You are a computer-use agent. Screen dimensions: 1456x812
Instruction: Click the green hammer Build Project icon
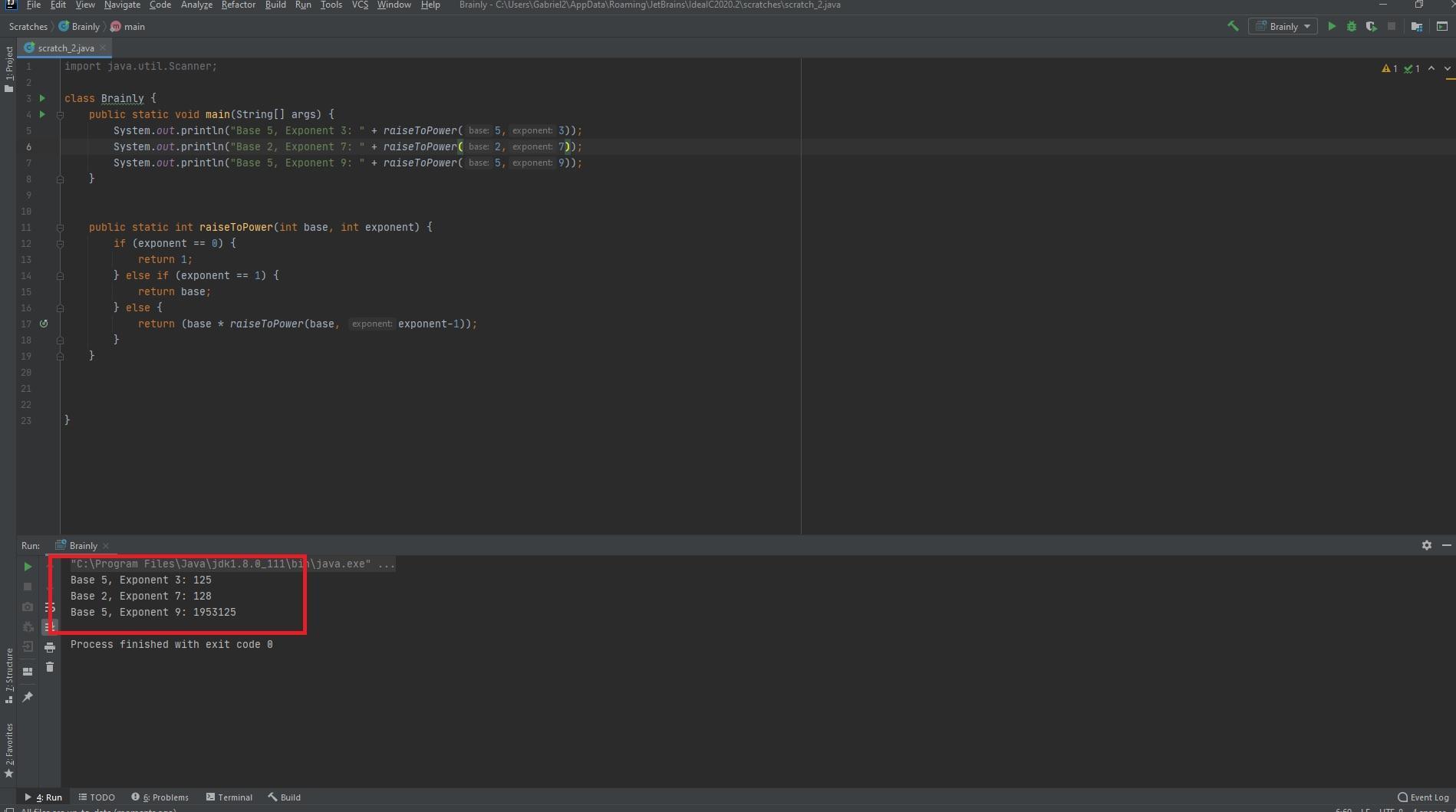(1233, 26)
